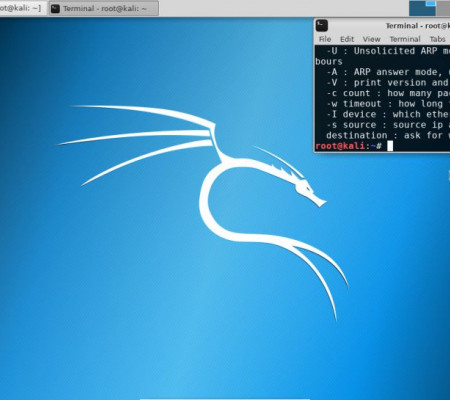Click the Terminal window title bar text
Screen dimensions: 450x400
click(418, 26)
